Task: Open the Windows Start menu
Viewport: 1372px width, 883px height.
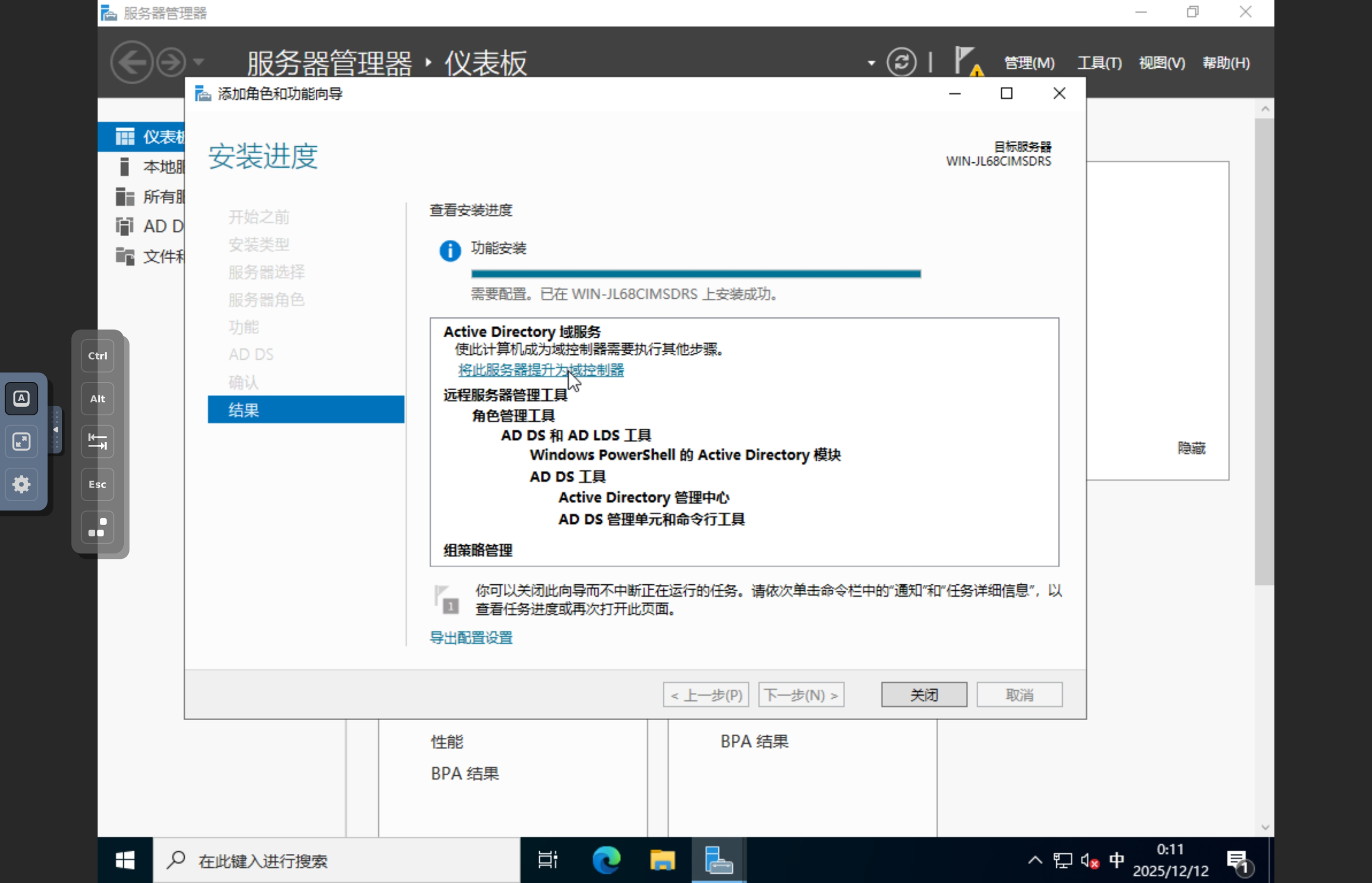Action: tap(125, 860)
